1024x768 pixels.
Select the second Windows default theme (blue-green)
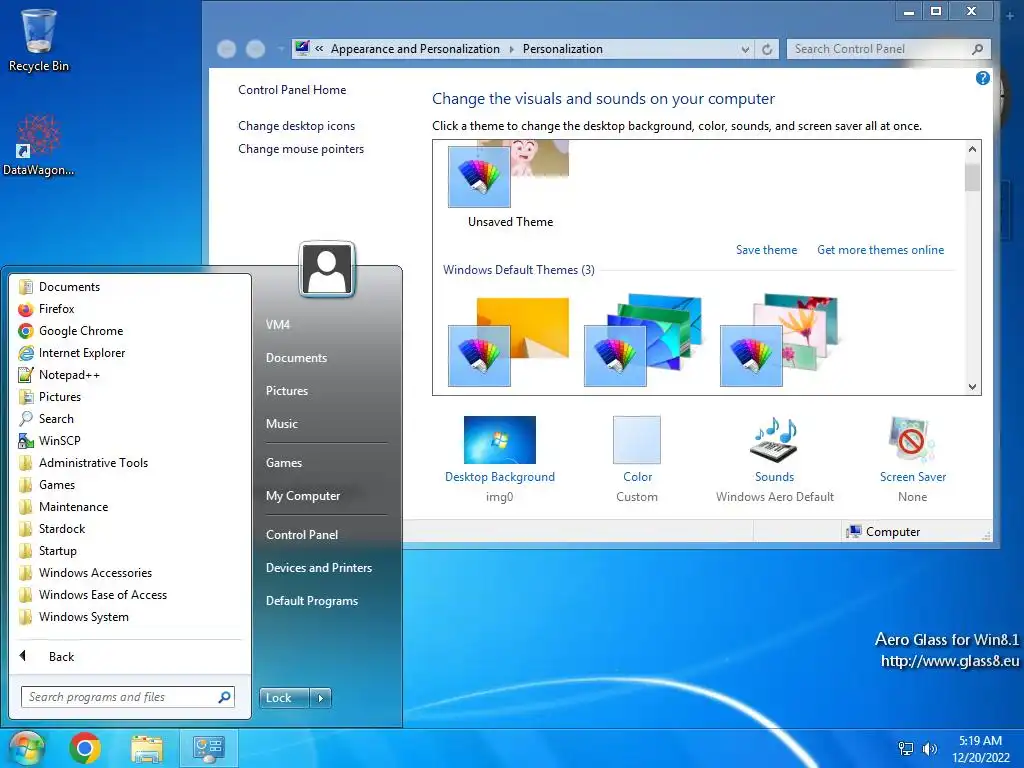(644, 340)
